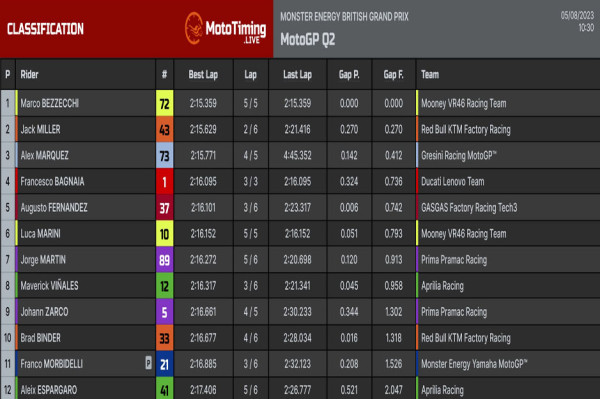The width and height of the screenshot is (600, 399).
Task: Click the green number 41 badge
Action: point(165,389)
